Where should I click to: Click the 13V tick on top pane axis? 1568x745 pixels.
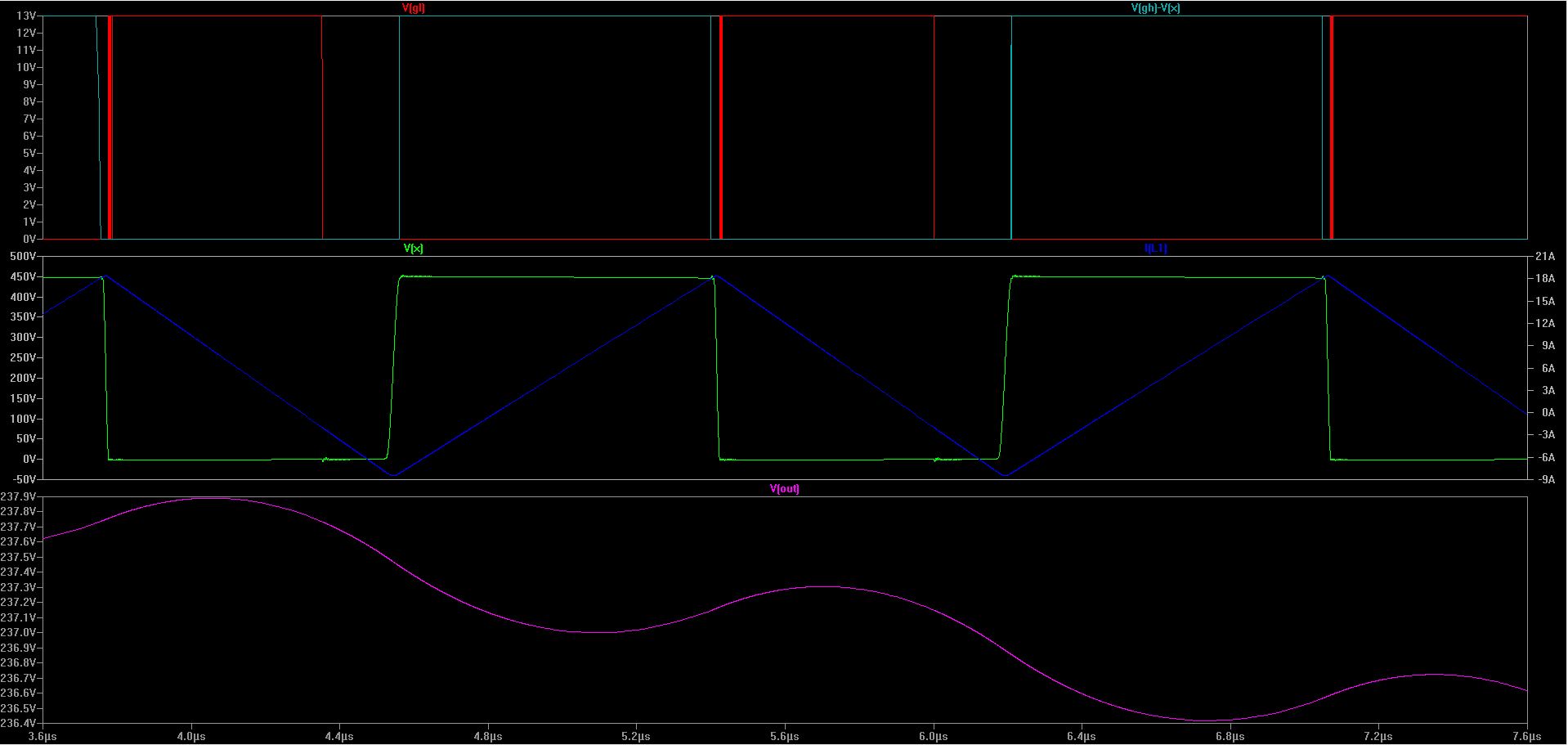point(25,16)
